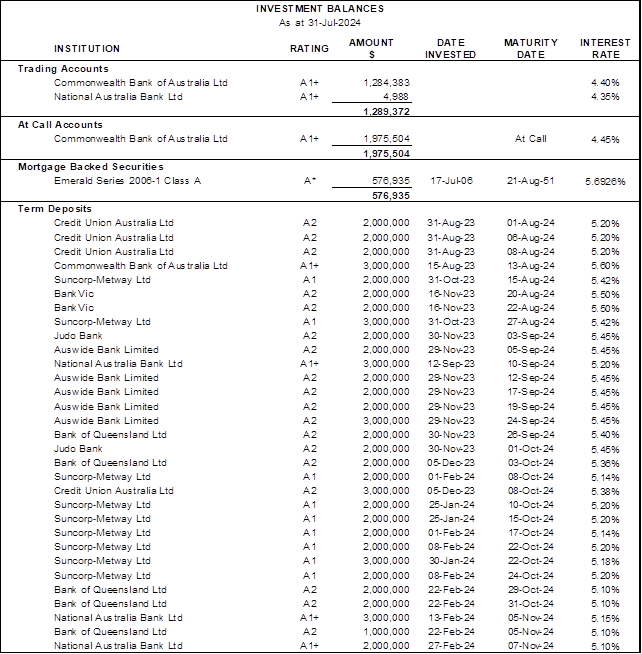Click the 5.38% interest rate
This screenshot has width=642, height=654.
(605, 491)
